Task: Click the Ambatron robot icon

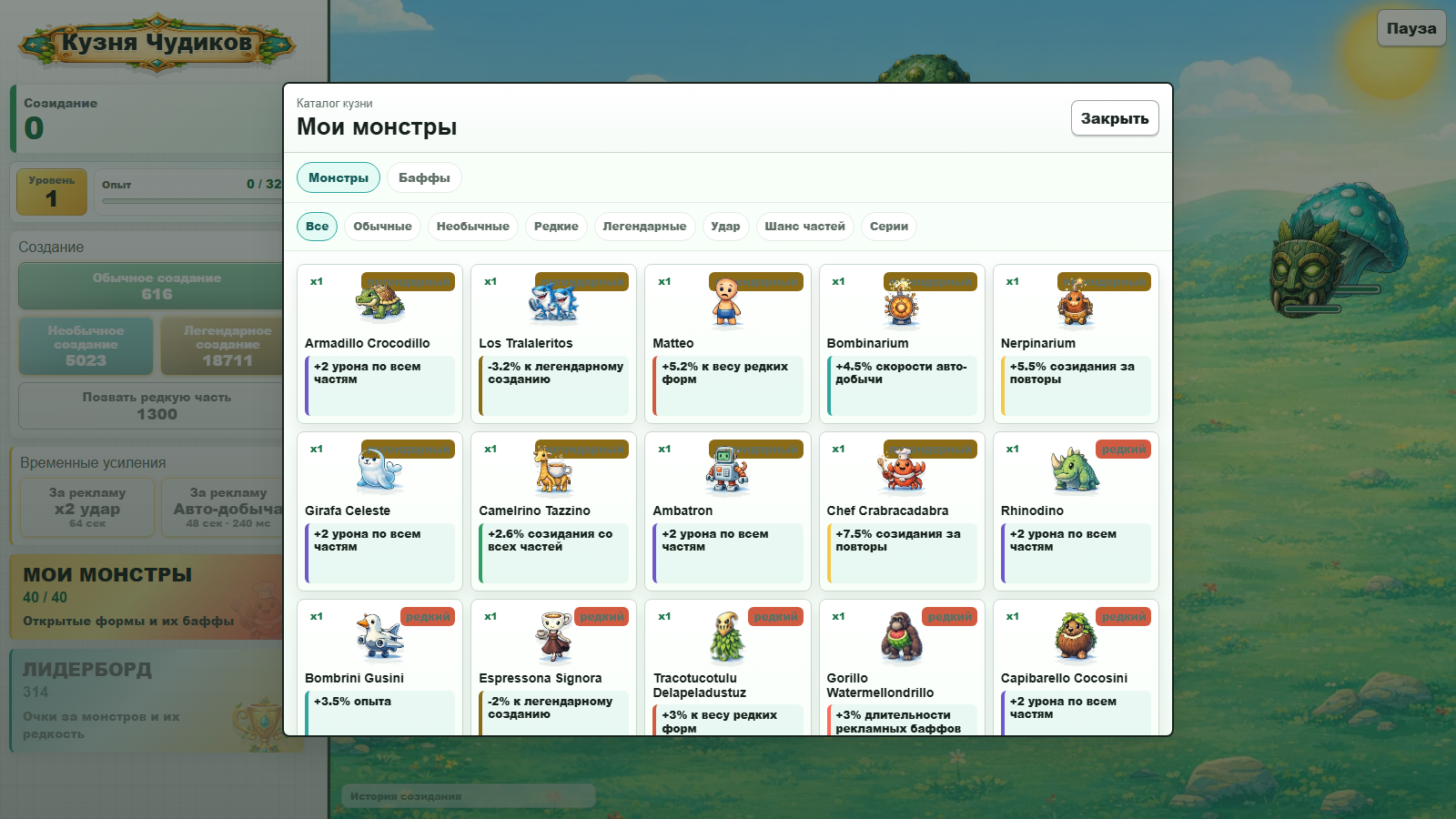Action: click(x=726, y=470)
